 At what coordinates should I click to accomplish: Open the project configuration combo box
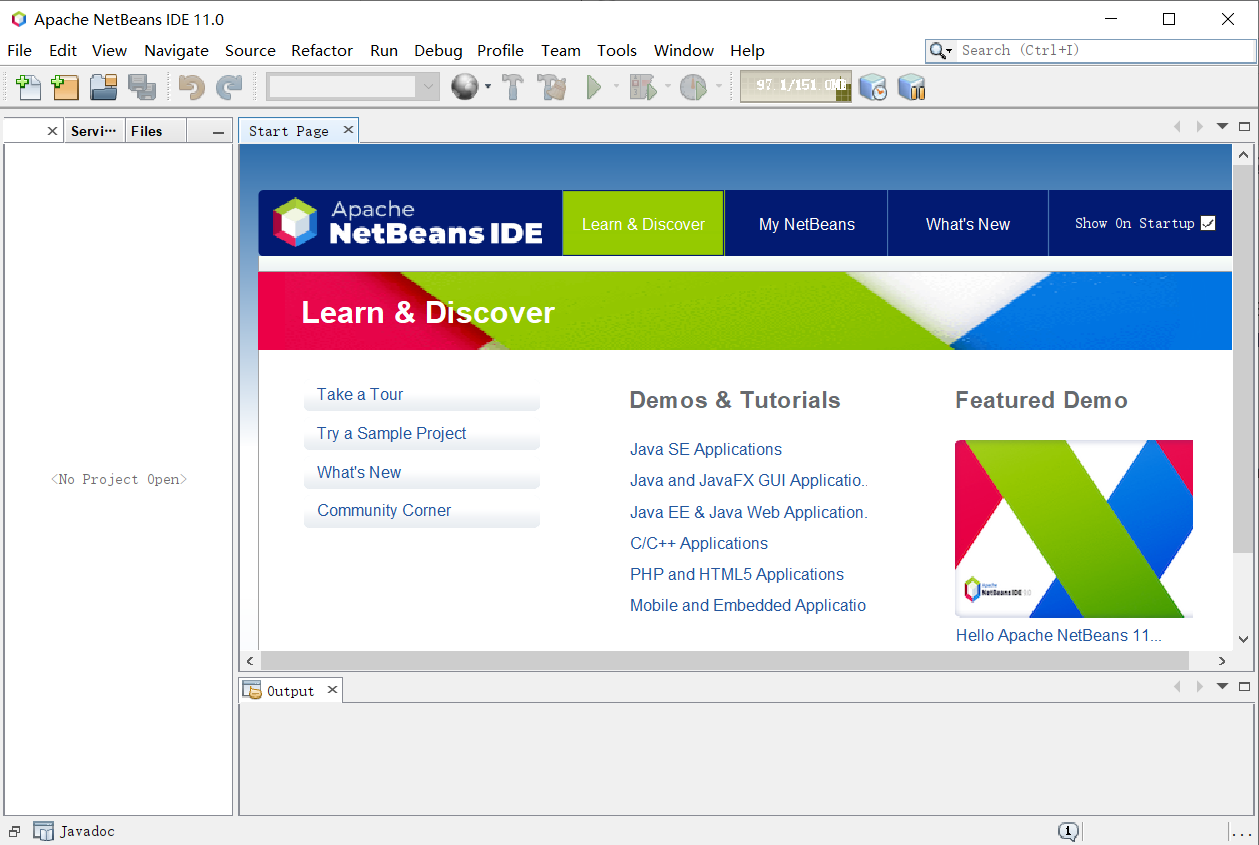pos(352,87)
